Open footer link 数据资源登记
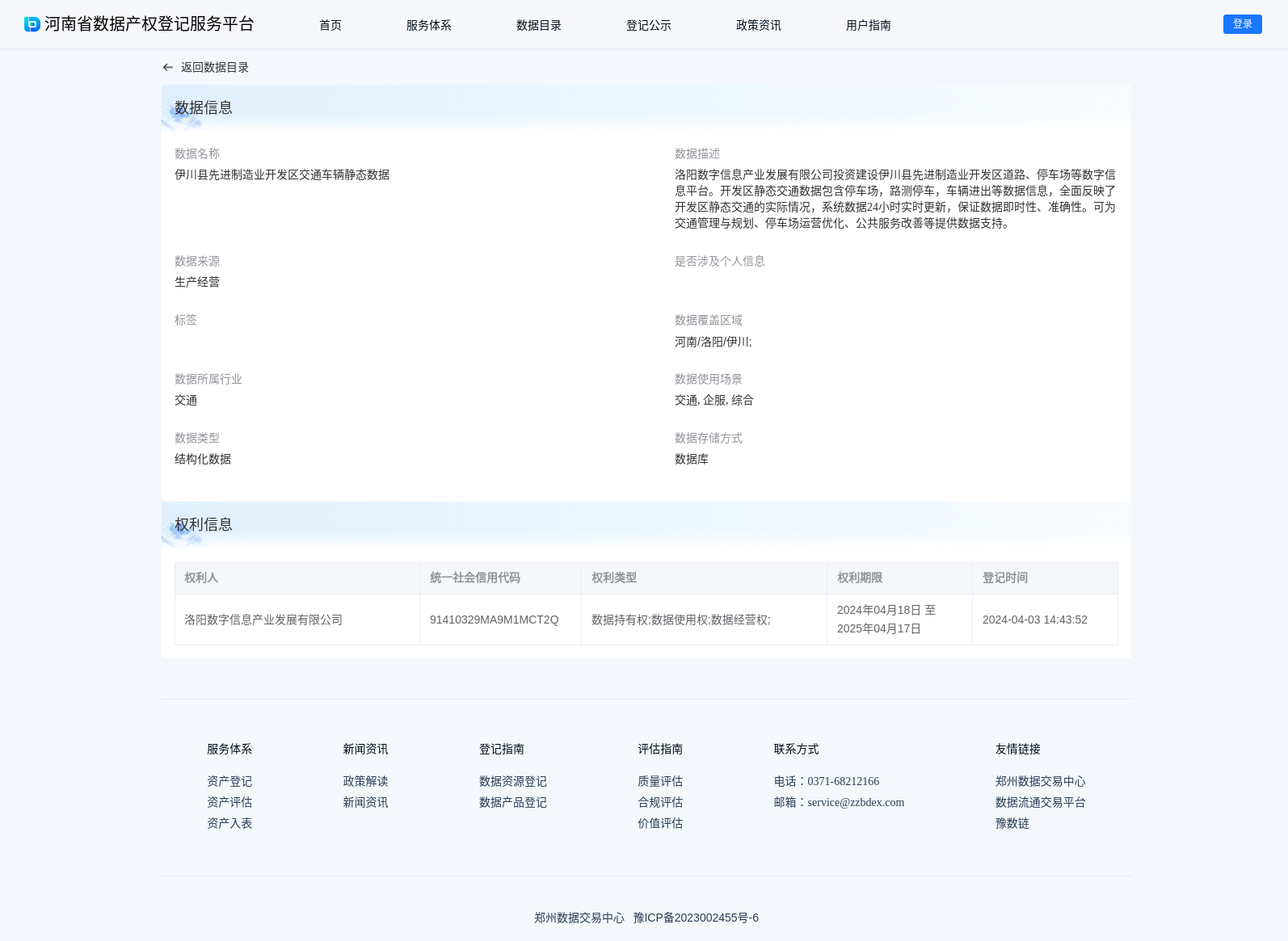Image resolution: width=1288 pixels, height=941 pixels. point(513,781)
